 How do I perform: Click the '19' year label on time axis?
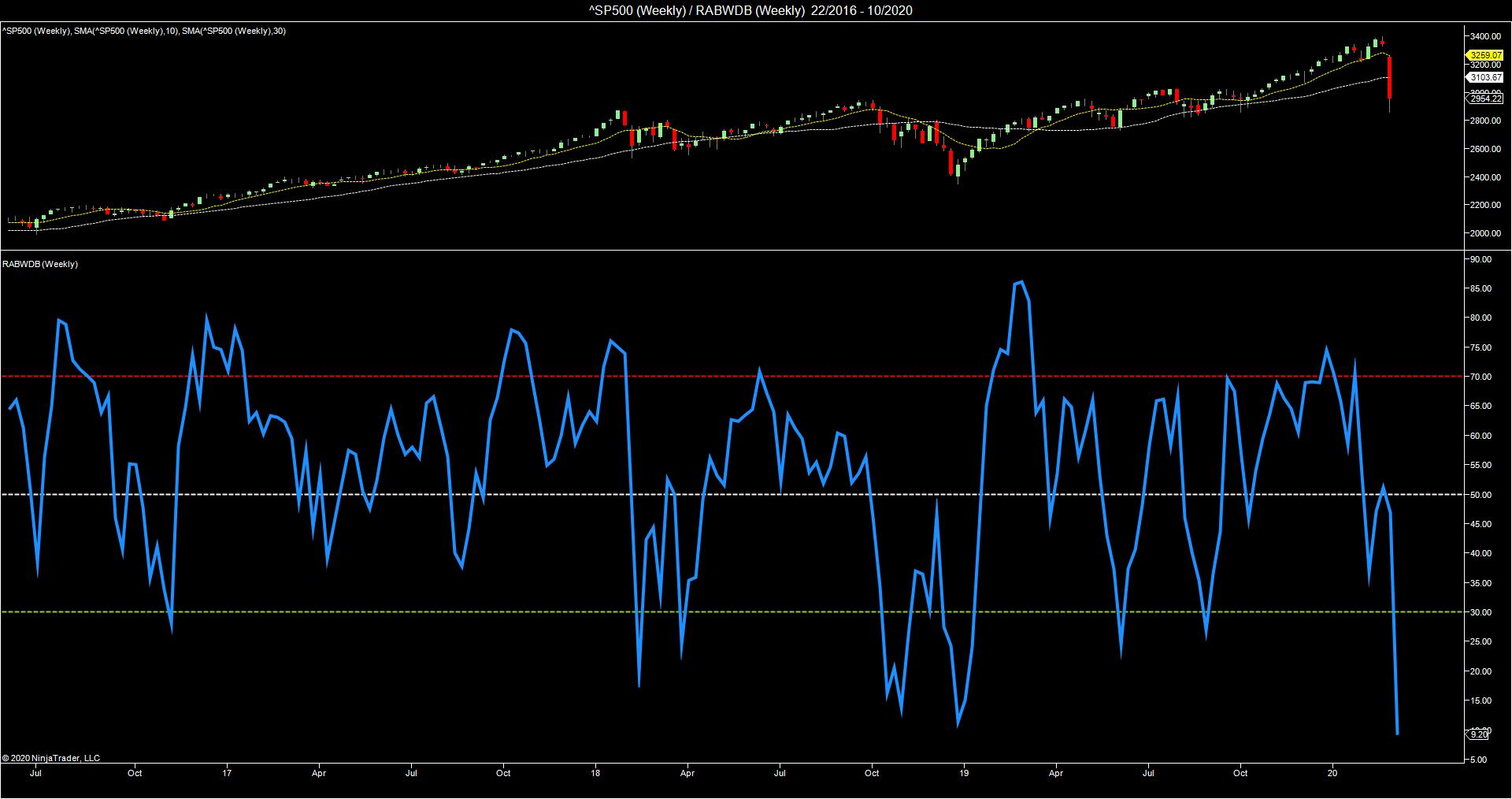pos(964,773)
